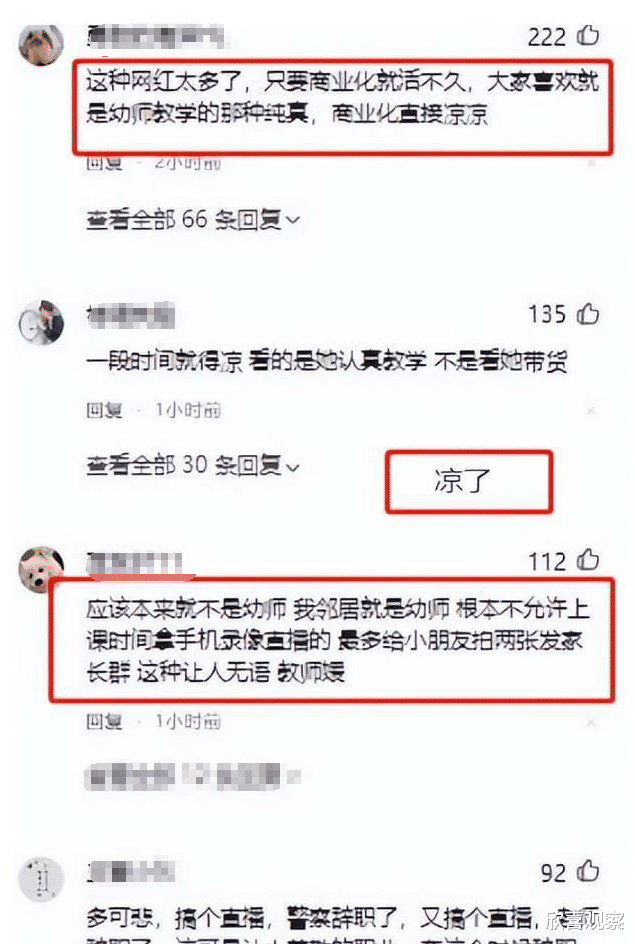Open the teddy bear avatar profile
The width and height of the screenshot is (635, 944).
[41, 570]
